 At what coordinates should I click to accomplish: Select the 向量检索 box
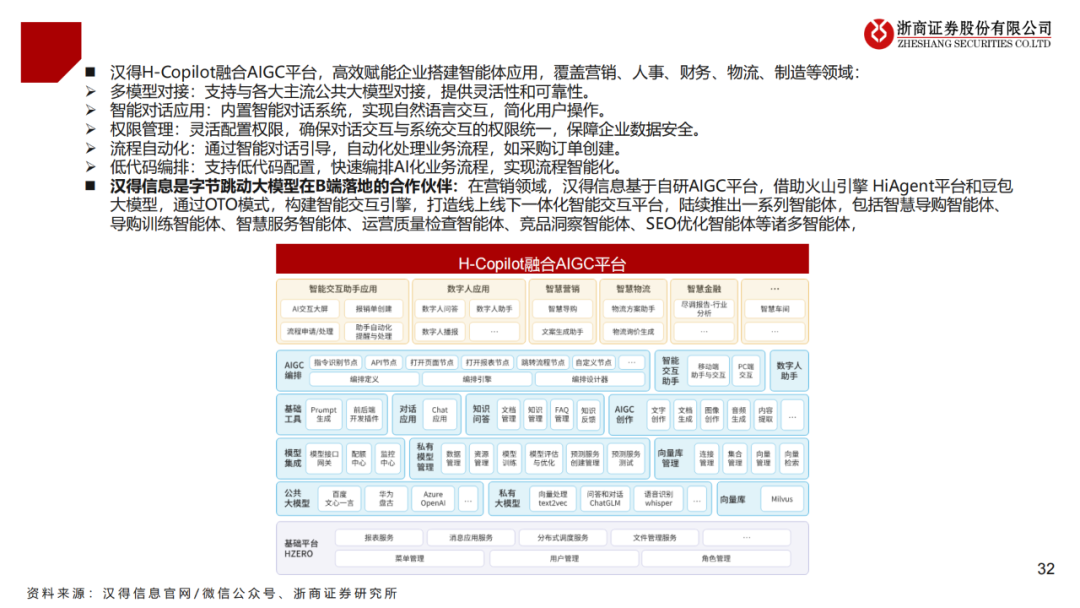(791, 459)
